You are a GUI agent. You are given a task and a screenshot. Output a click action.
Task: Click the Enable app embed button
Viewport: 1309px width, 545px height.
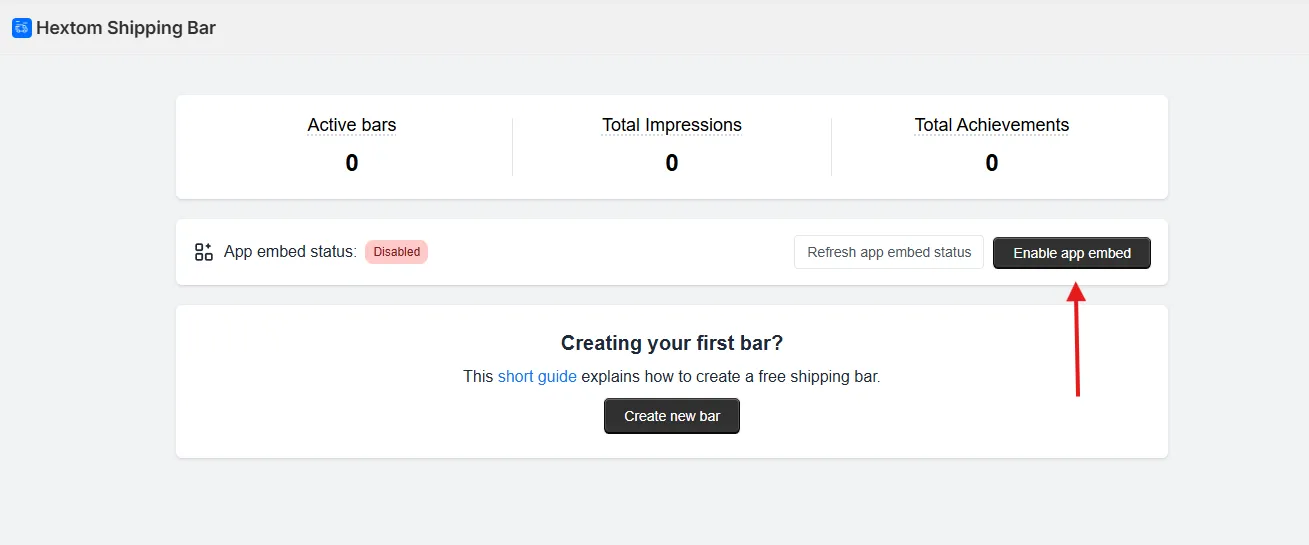(x=1072, y=253)
